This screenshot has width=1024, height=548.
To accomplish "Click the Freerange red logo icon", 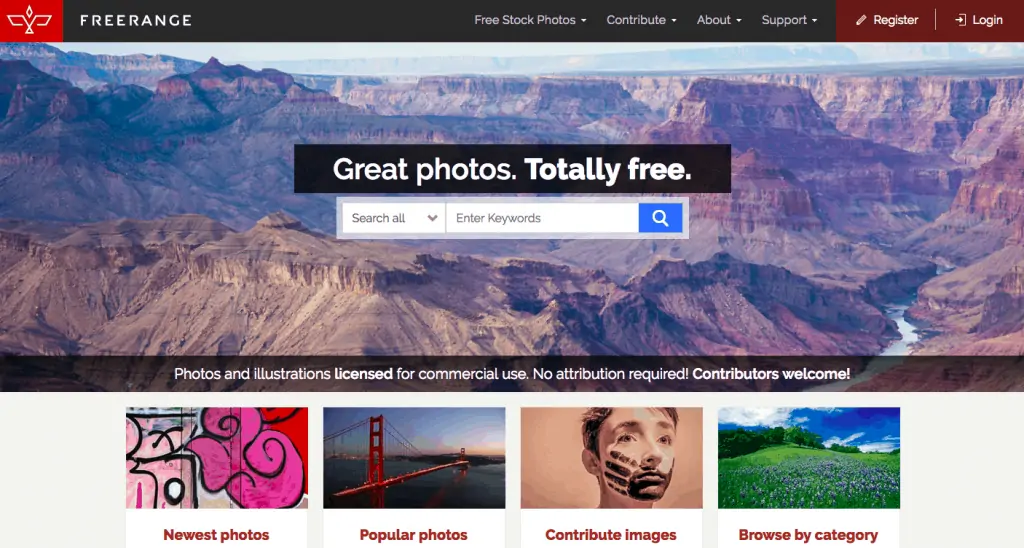I will (x=31, y=20).
